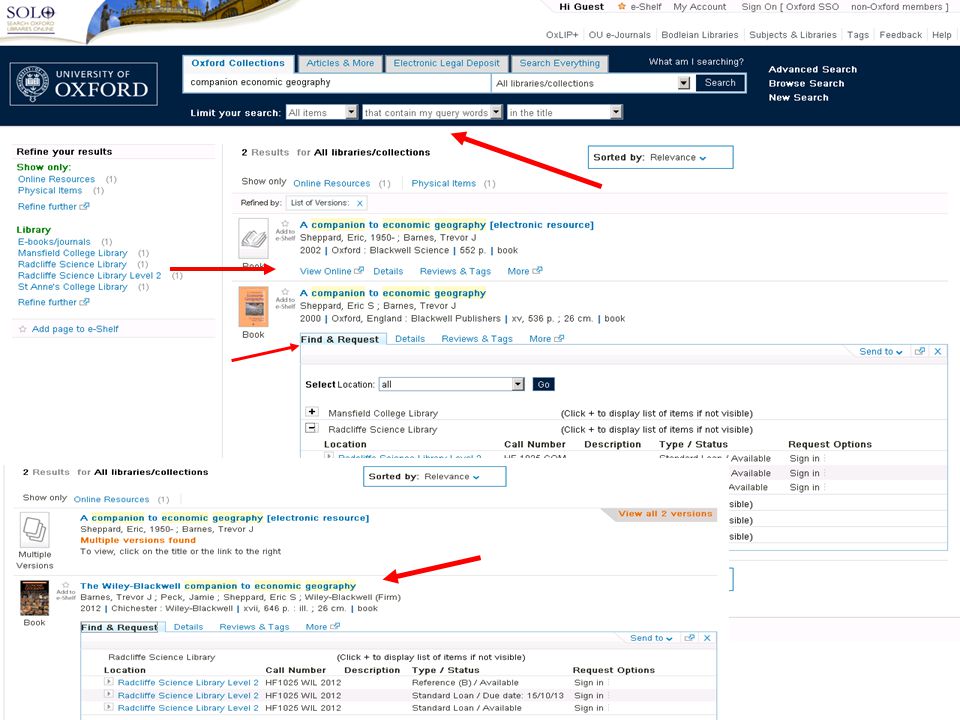Switch to the Search Everything tab
This screenshot has width=960, height=720.
point(560,63)
